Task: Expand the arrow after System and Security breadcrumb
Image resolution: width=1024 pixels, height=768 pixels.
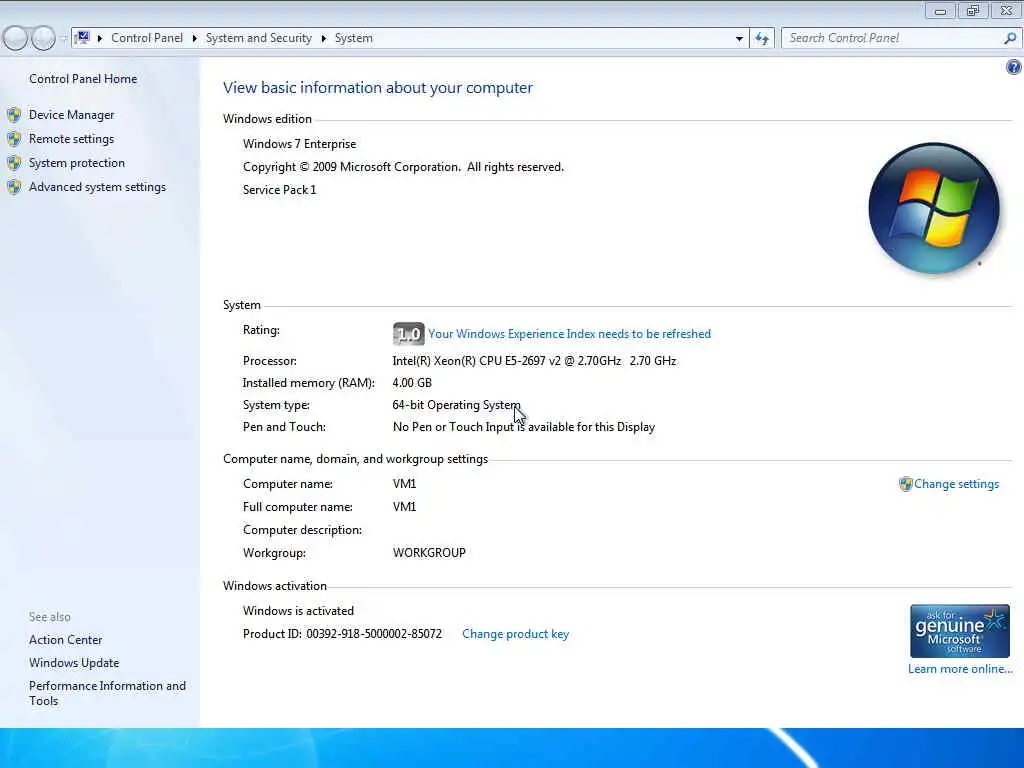Action: point(323,39)
